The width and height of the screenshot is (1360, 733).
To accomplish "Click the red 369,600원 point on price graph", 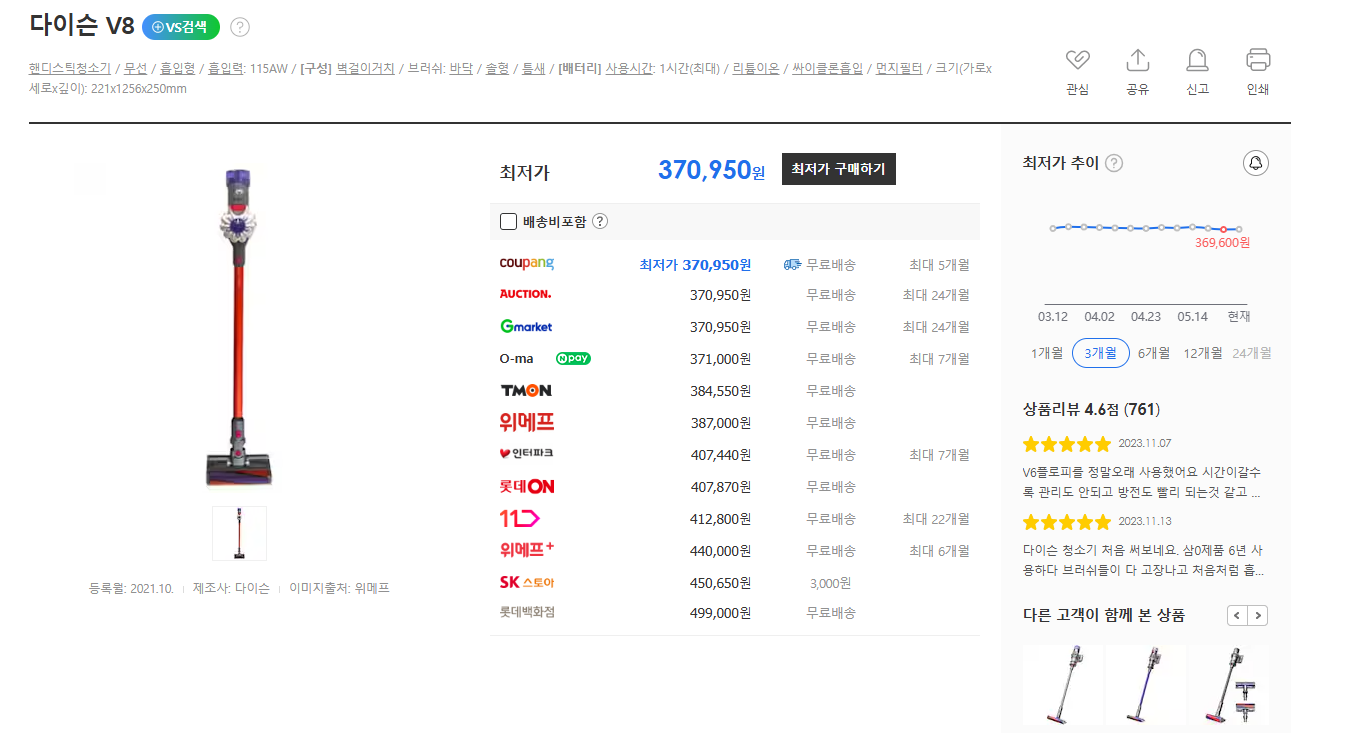I will 1223,229.
